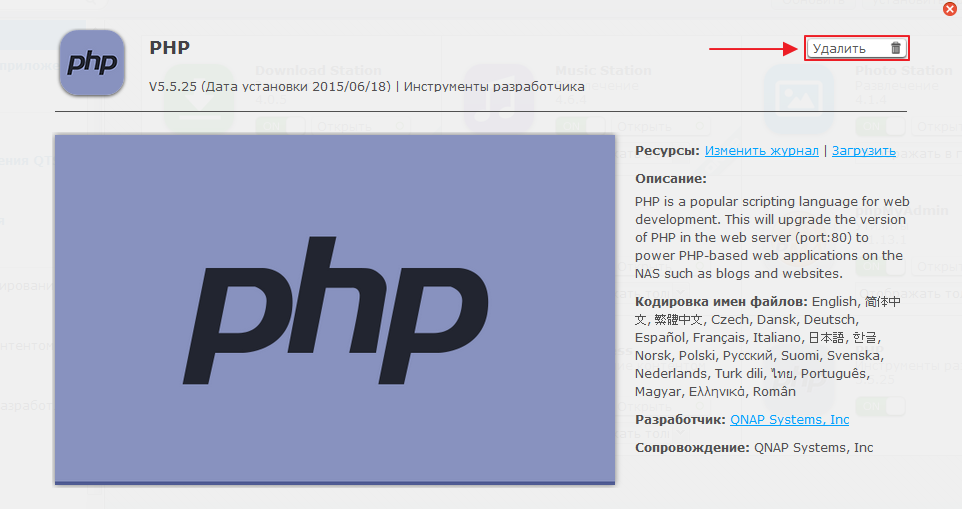Click the Удалить button to remove PHP

[856, 48]
